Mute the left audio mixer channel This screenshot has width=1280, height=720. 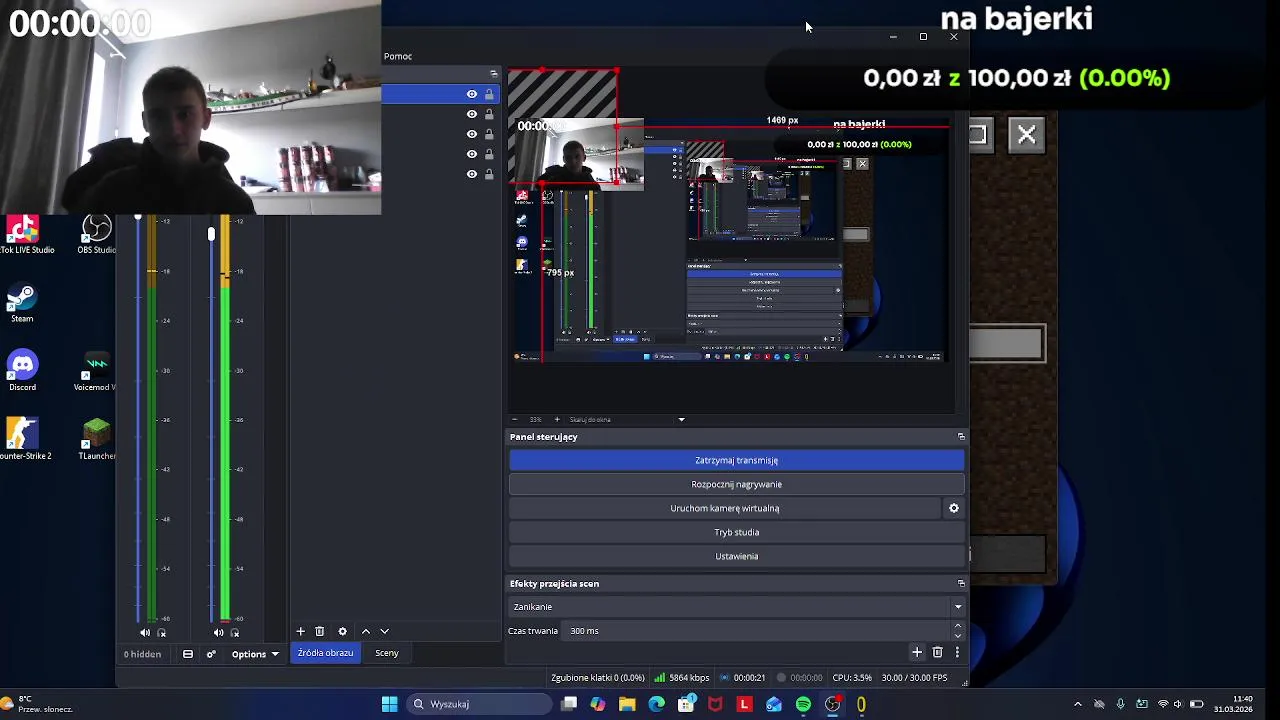(145, 632)
